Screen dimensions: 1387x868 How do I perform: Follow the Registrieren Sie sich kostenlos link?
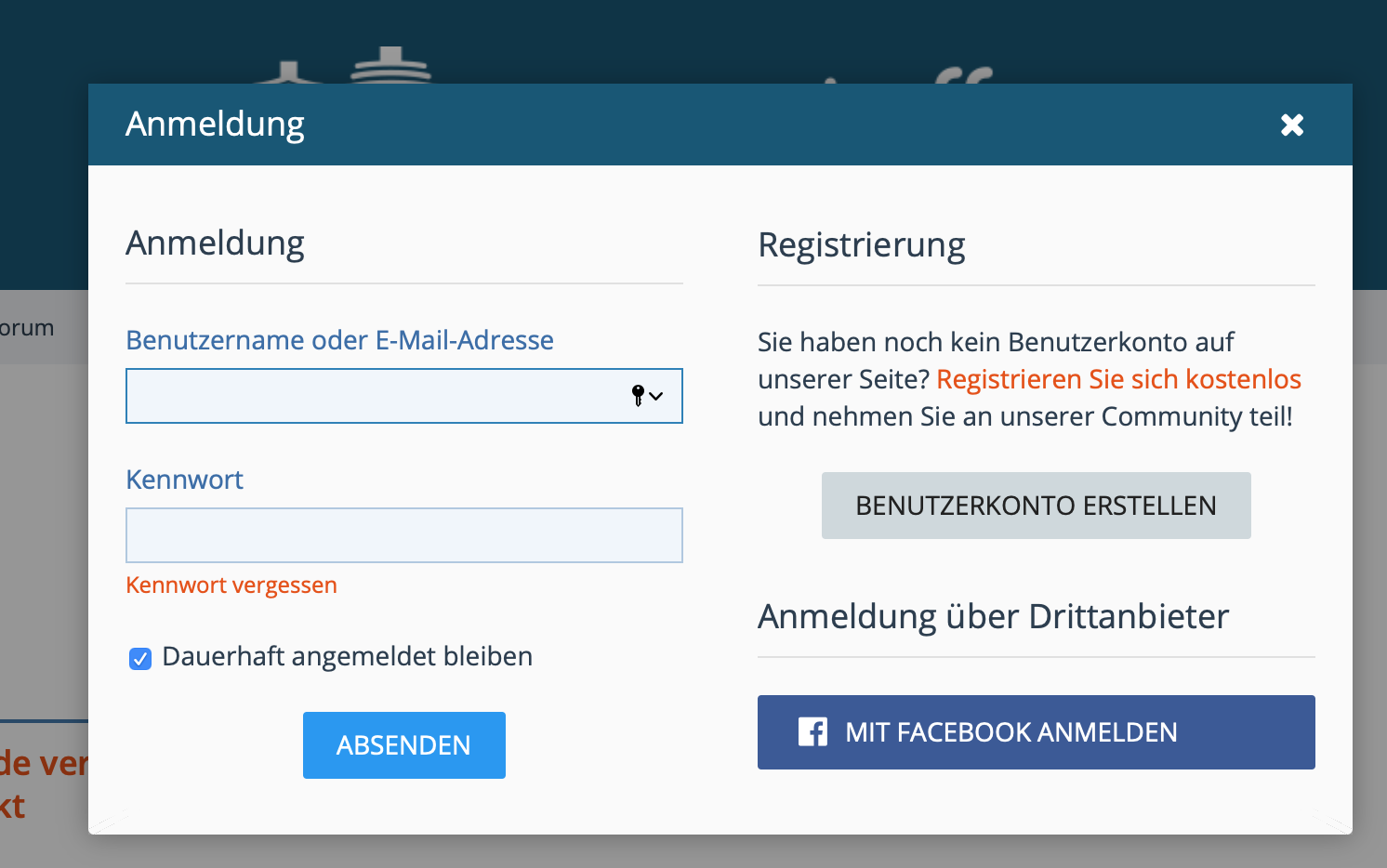pos(1118,379)
